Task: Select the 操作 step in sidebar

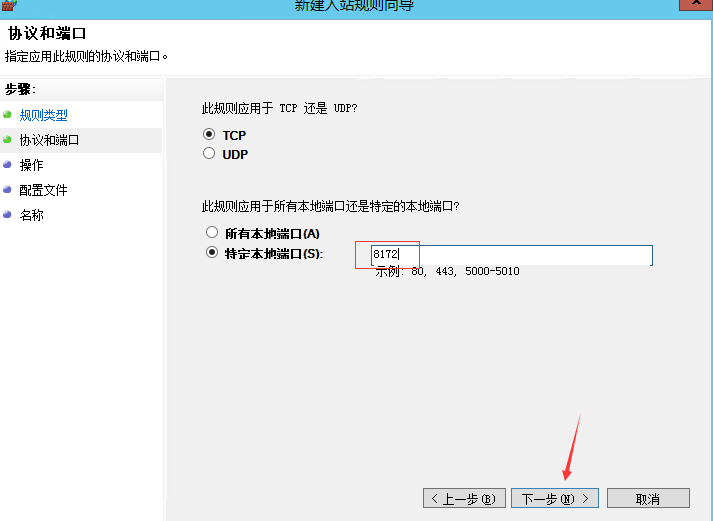Action: (31, 165)
